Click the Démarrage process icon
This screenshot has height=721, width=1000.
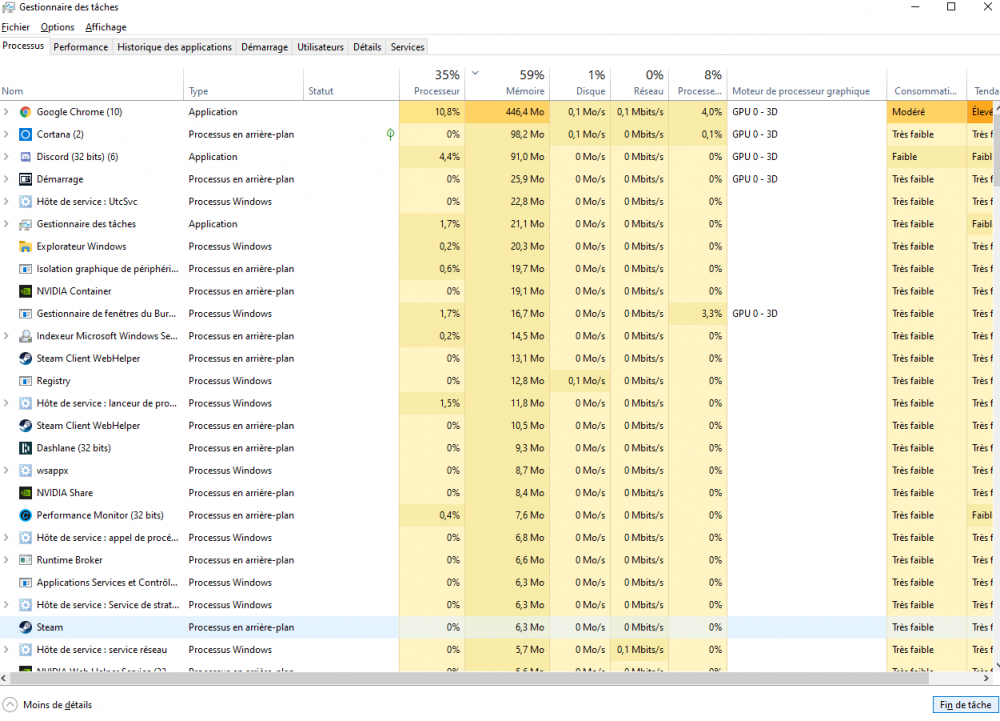point(26,179)
